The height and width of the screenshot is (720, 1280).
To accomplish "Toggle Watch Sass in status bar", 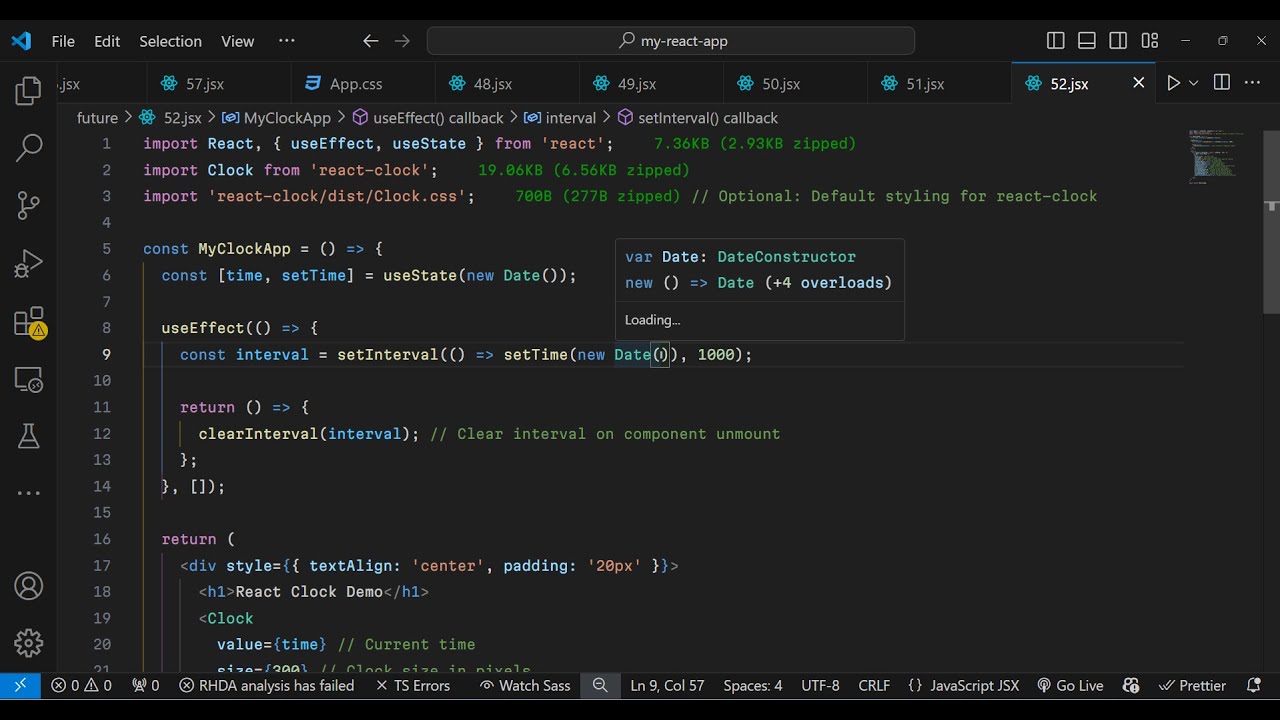I will [525, 685].
